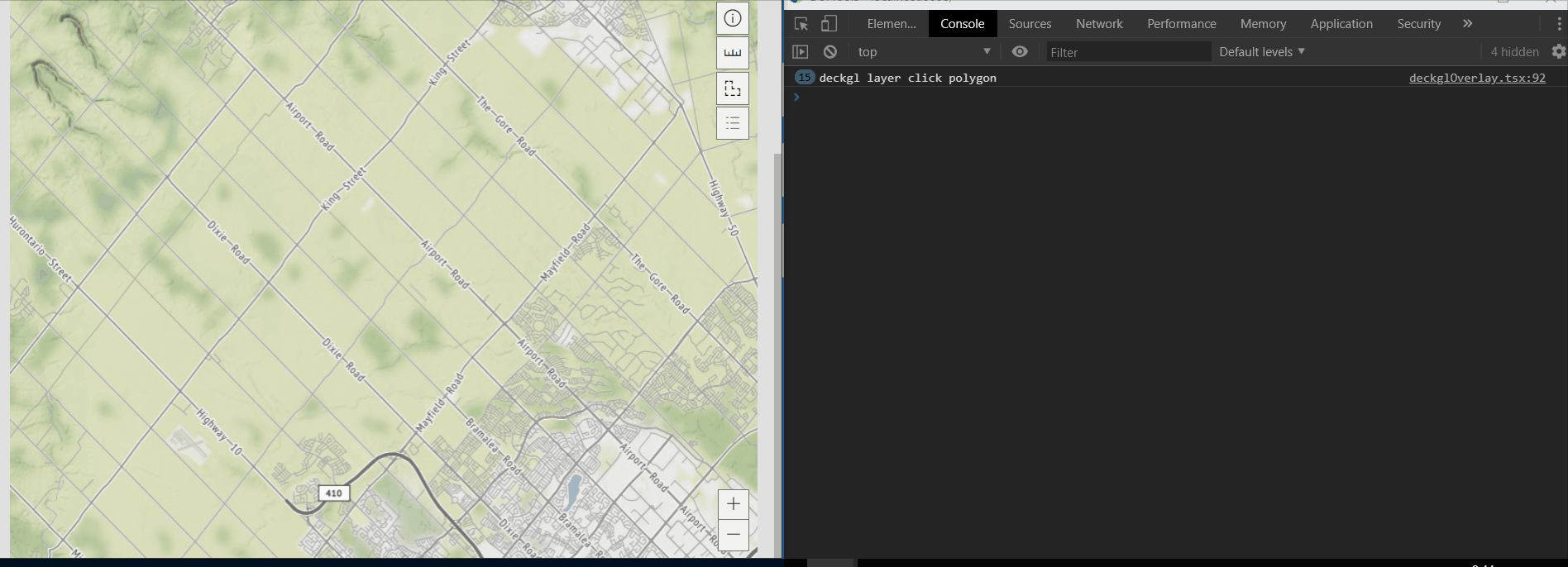Open deckglOverlay.tsx:92 source link
Viewport: 1568px width, 567px height.
(1477, 78)
